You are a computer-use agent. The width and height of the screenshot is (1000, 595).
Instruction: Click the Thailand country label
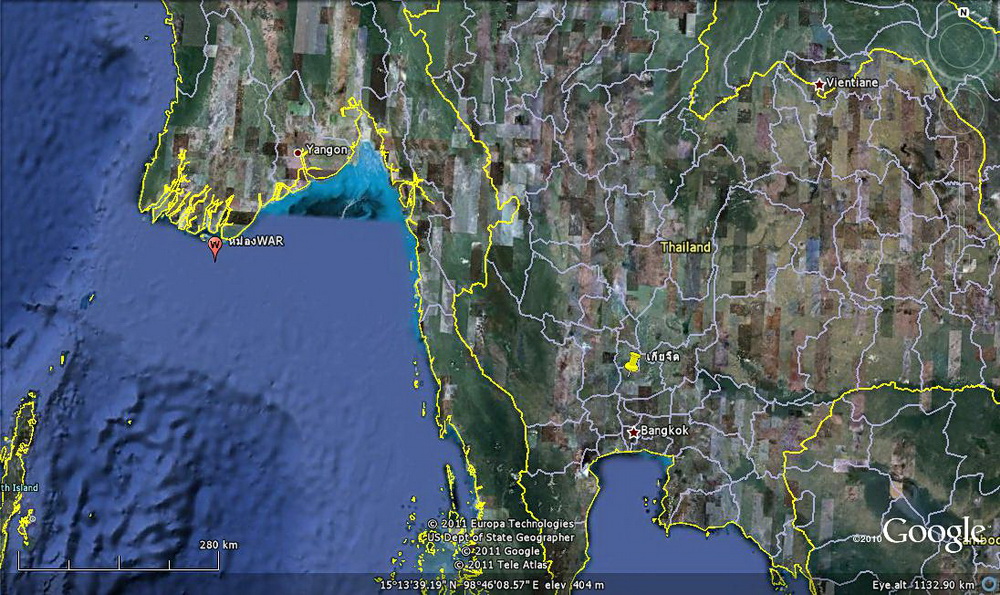coord(685,247)
